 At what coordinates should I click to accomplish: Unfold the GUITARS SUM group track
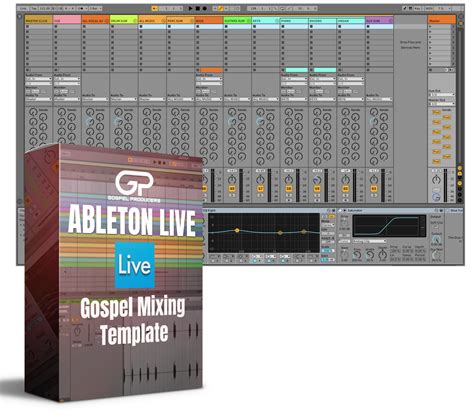[x=248, y=21]
